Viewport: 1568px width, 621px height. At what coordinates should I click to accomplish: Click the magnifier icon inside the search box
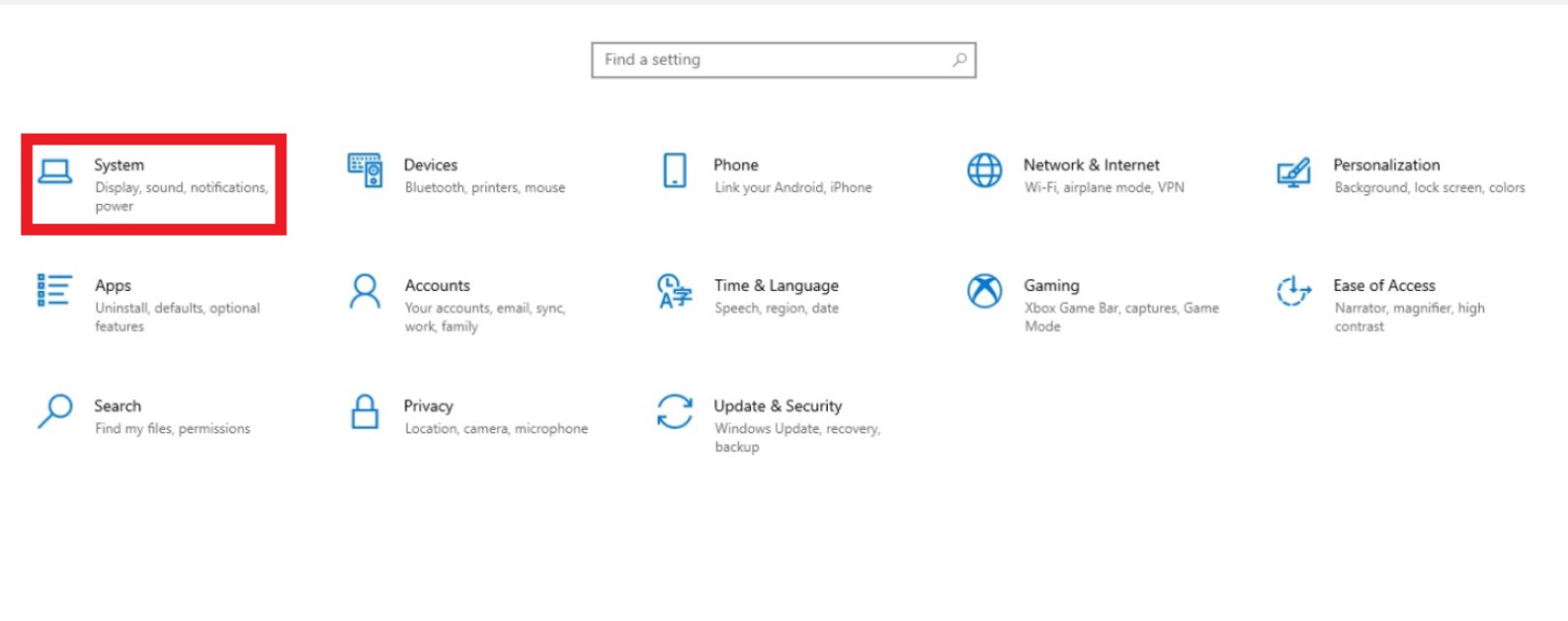point(959,60)
